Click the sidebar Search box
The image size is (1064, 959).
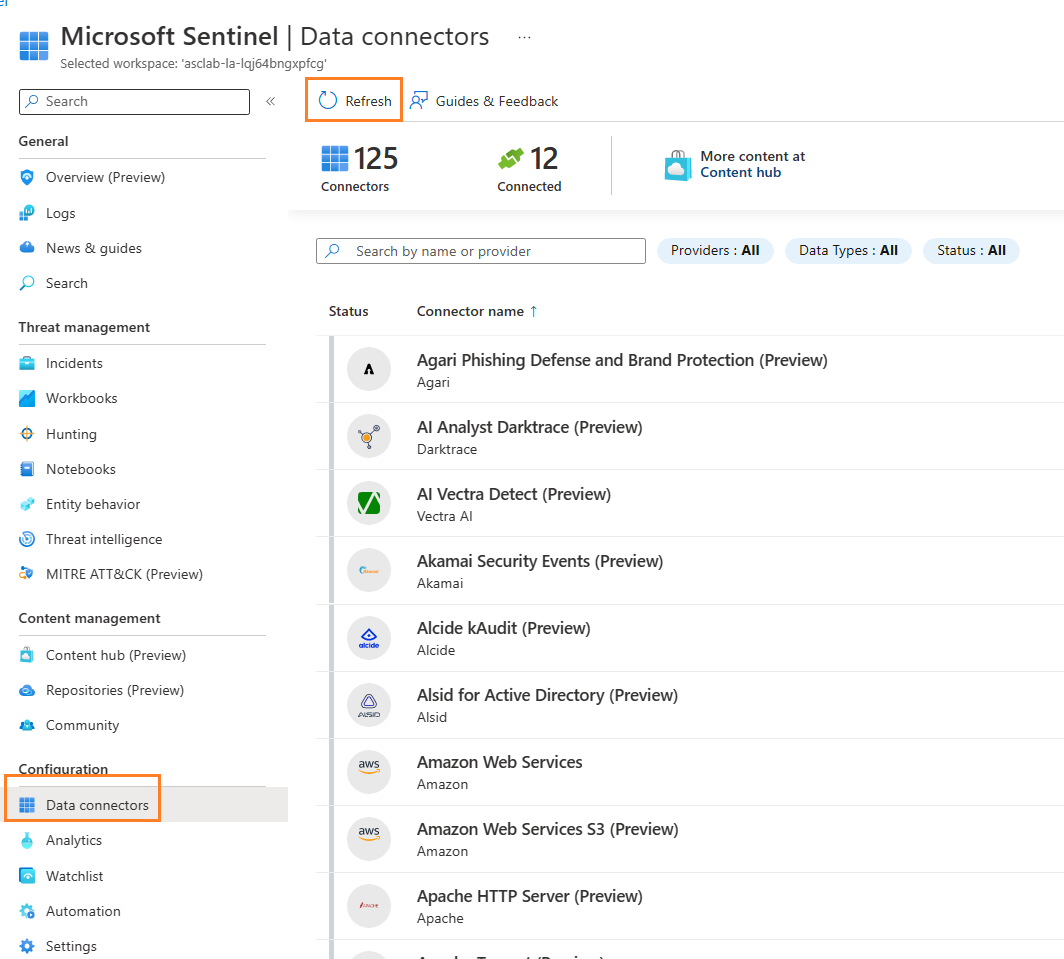click(x=140, y=101)
